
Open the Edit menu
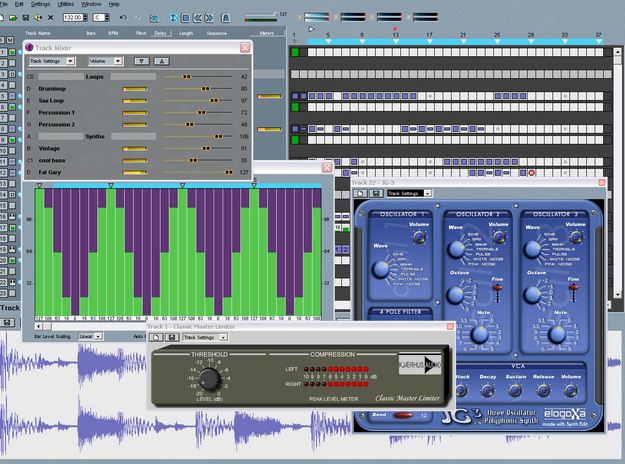click(x=19, y=4)
